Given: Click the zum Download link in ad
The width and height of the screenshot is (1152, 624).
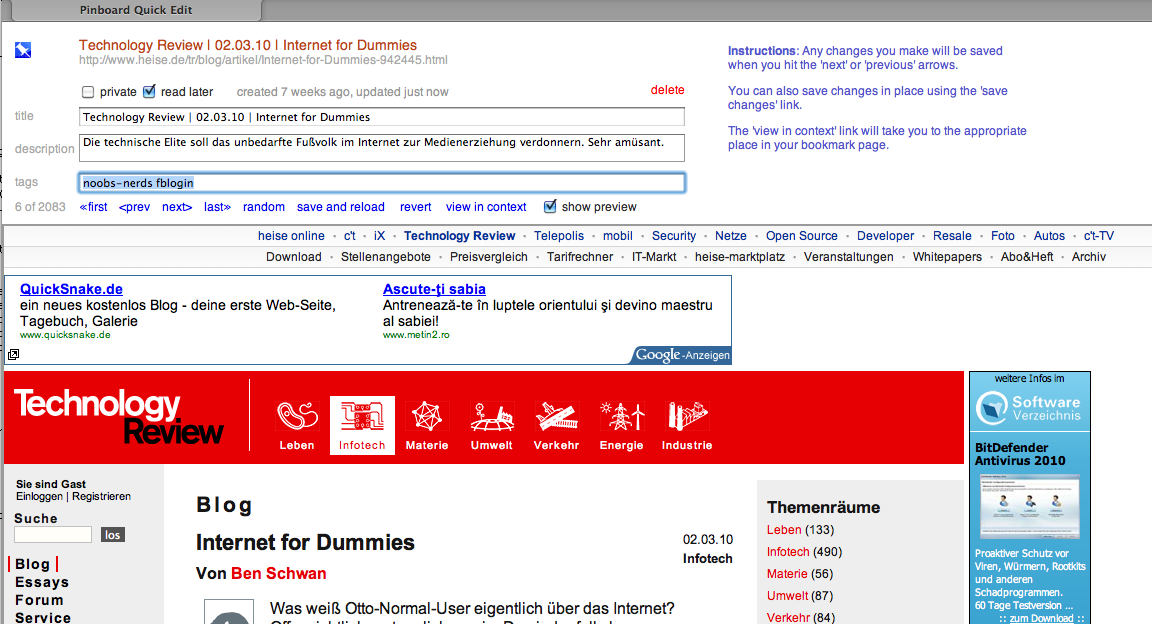Looking at the screenshot, I should [x=1041, y=619].
